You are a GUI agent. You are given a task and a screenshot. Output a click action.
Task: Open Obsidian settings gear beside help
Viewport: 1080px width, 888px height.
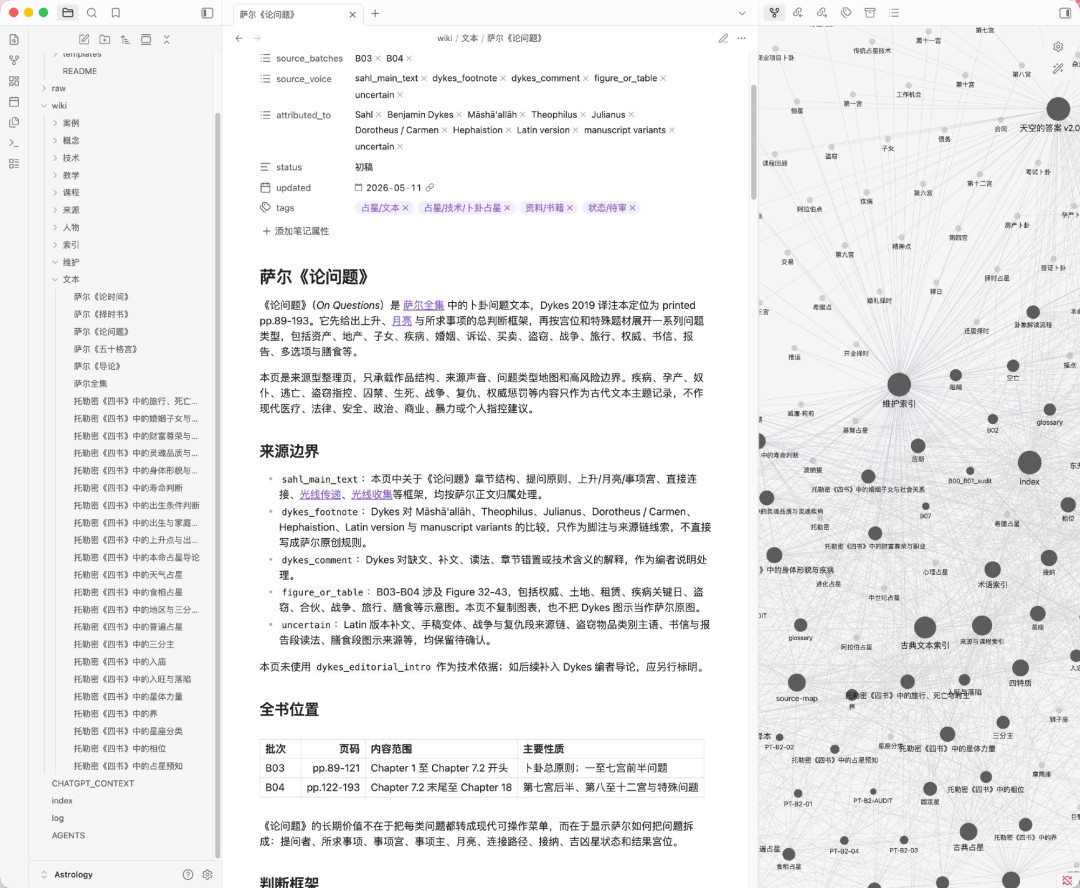tap(207, 874)
